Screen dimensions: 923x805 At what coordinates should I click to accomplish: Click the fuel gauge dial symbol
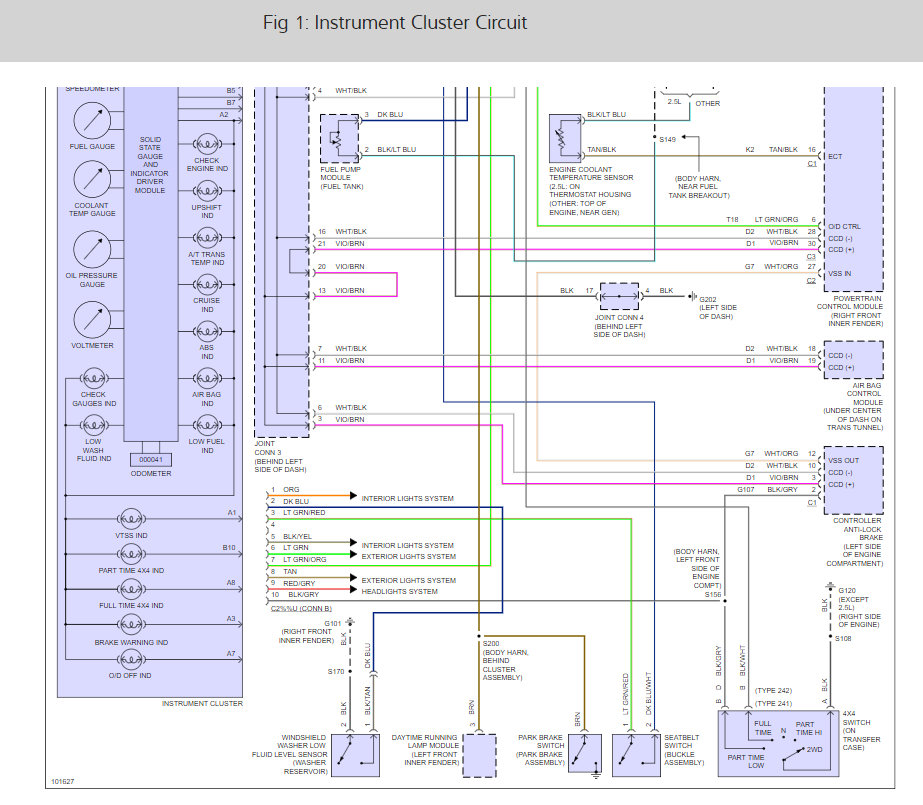(x=92, y=121)
